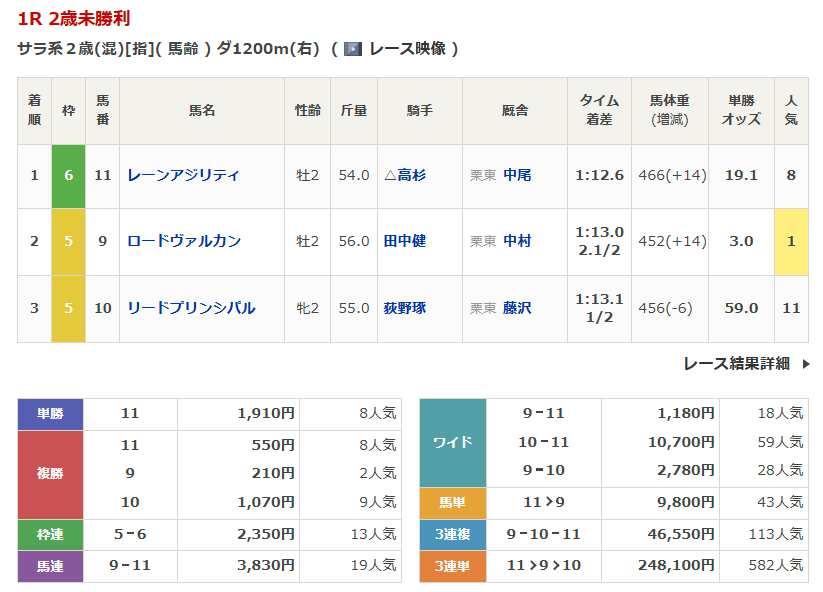Viewport: 823px width, 592px height.
Task: View jockey 田中健 profile
Action: tap(405, 241)
